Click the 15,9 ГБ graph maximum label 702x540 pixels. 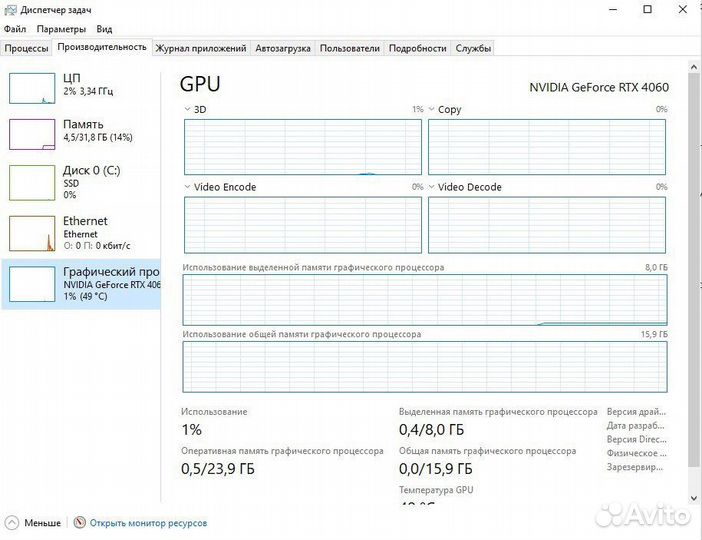pos(654,334)
